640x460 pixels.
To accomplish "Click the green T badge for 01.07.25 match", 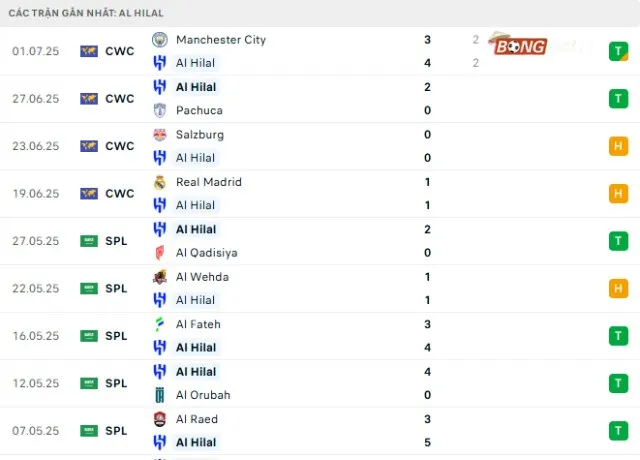I will 617,51.
